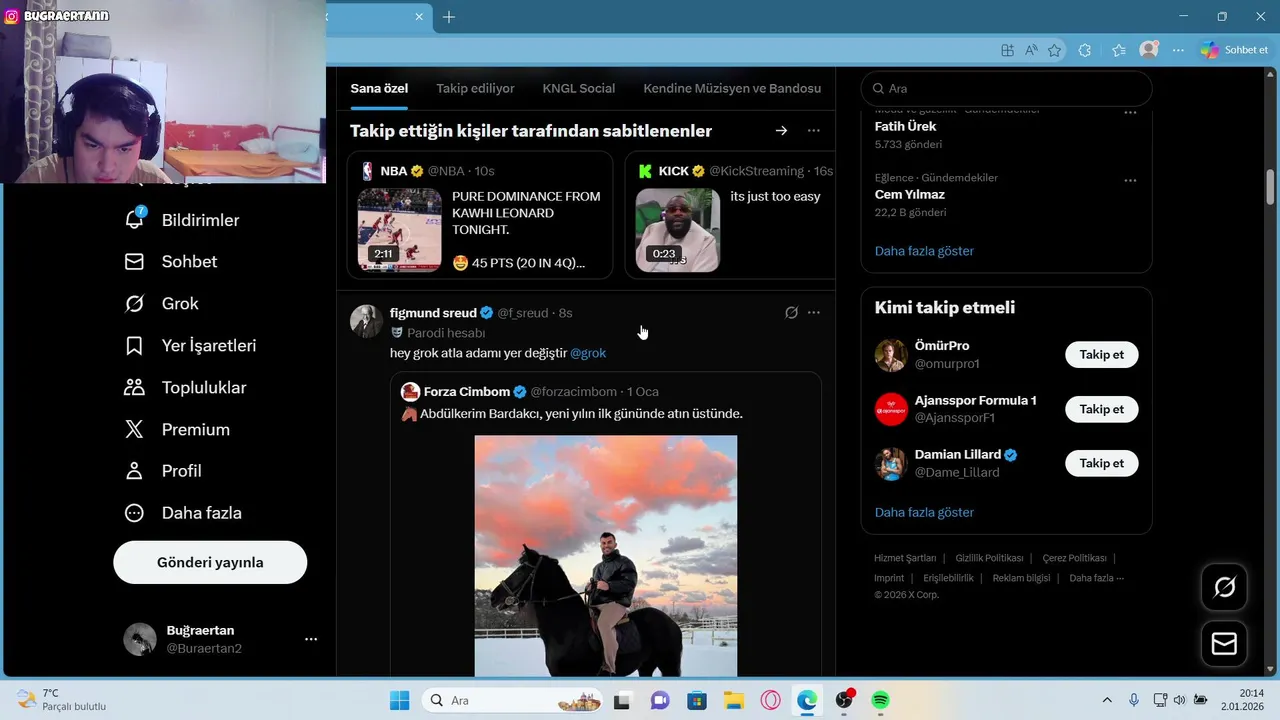Viewport: 1280px width, 720px height.
Task: Open Çerez Politikası footer link
Action: (1074, 558)
